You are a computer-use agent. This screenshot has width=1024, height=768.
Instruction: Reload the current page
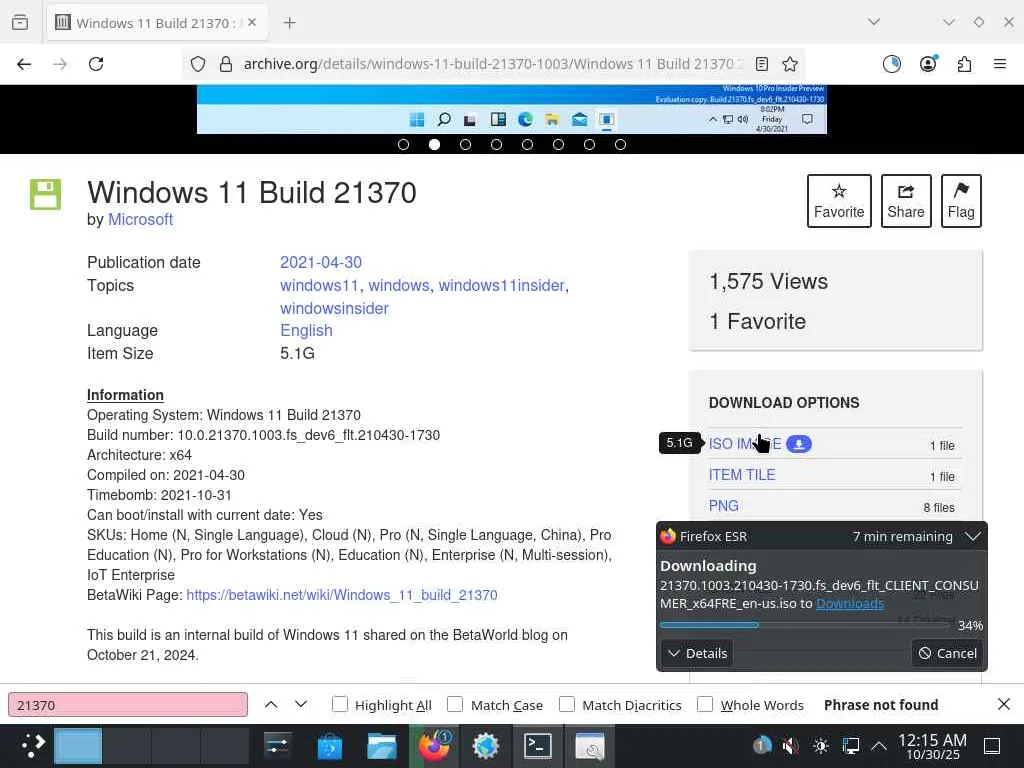(96, 64)
